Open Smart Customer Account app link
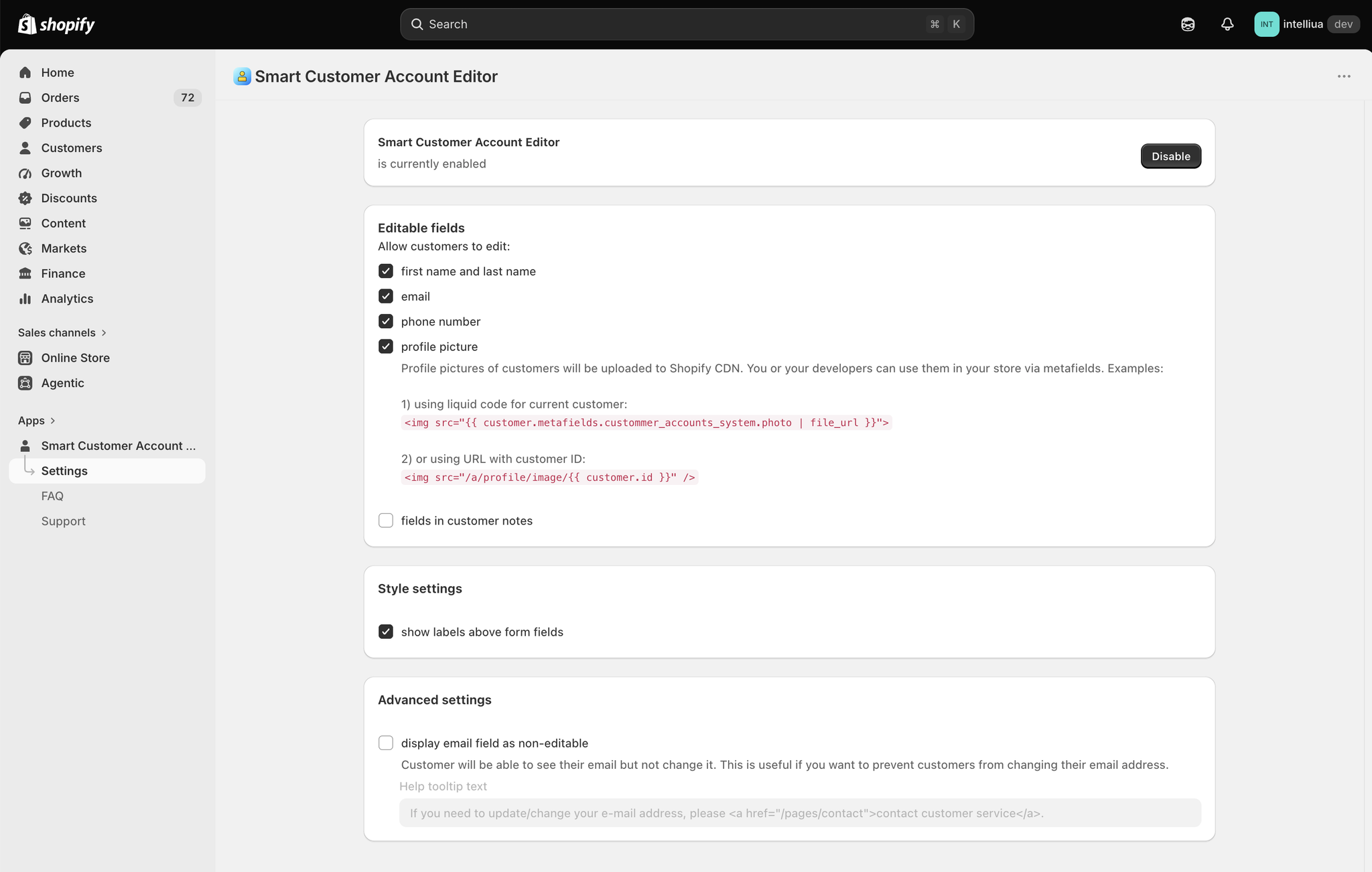 coord(107,446)
